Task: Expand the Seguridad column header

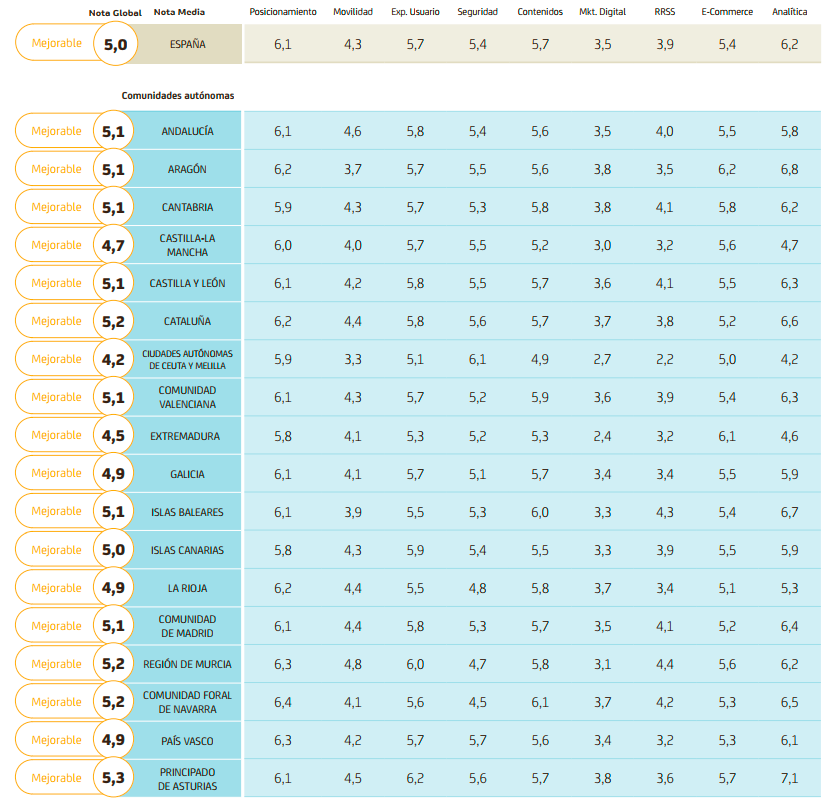Action: 477,12
